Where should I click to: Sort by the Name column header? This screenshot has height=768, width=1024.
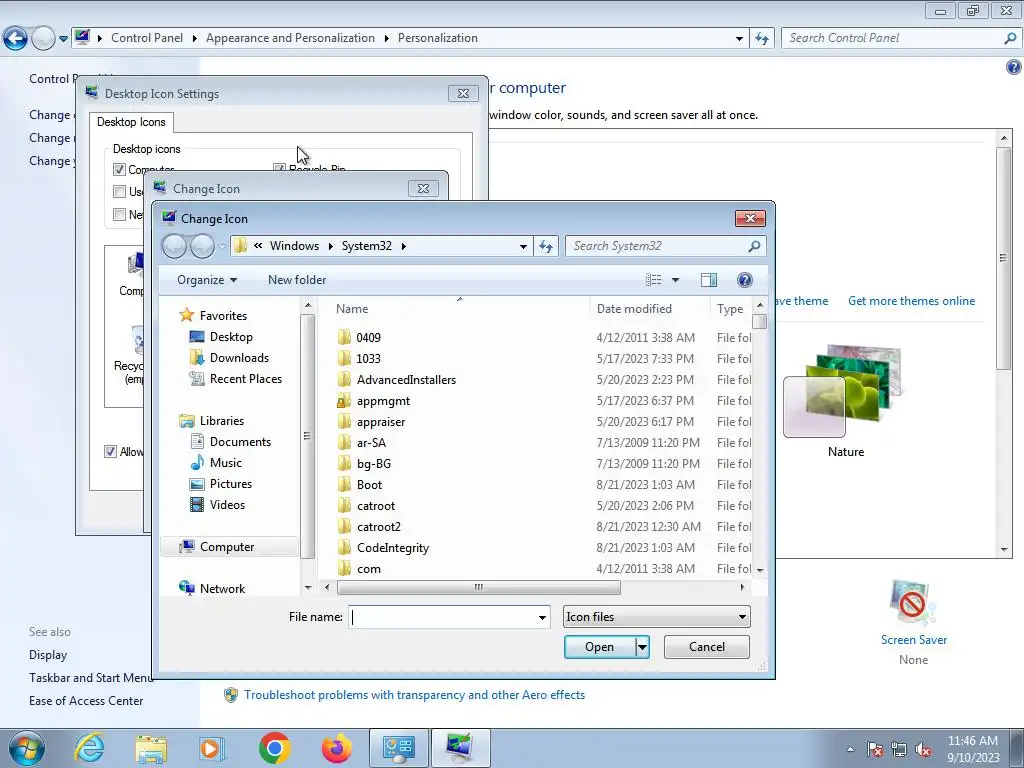click(352, 309)
